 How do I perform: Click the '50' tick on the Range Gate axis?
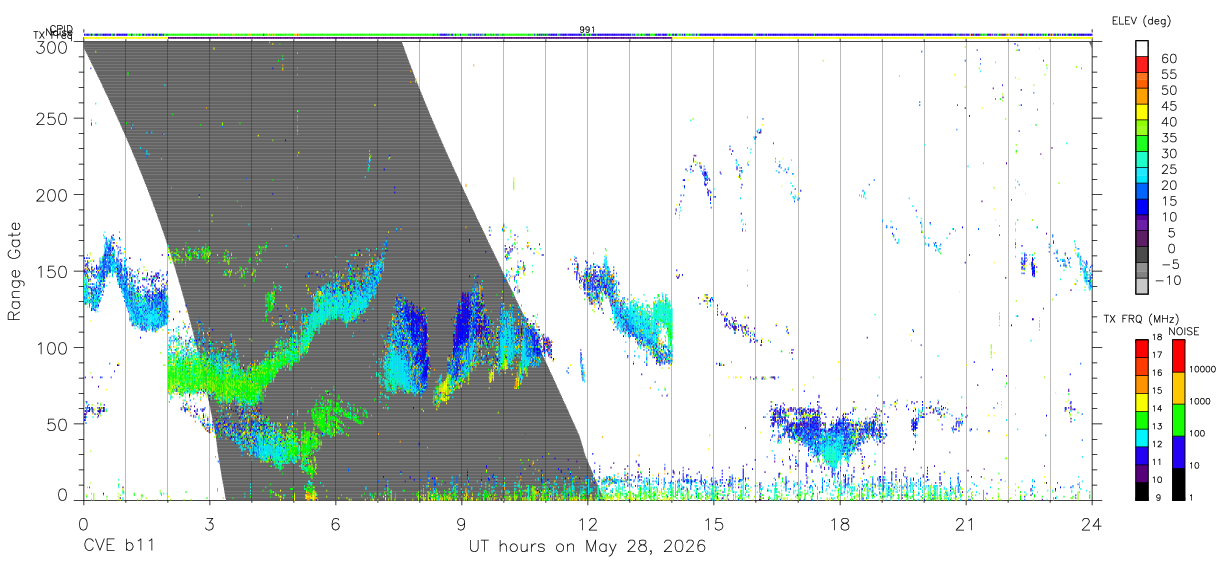pyautogui.click(x=58, y=423)
